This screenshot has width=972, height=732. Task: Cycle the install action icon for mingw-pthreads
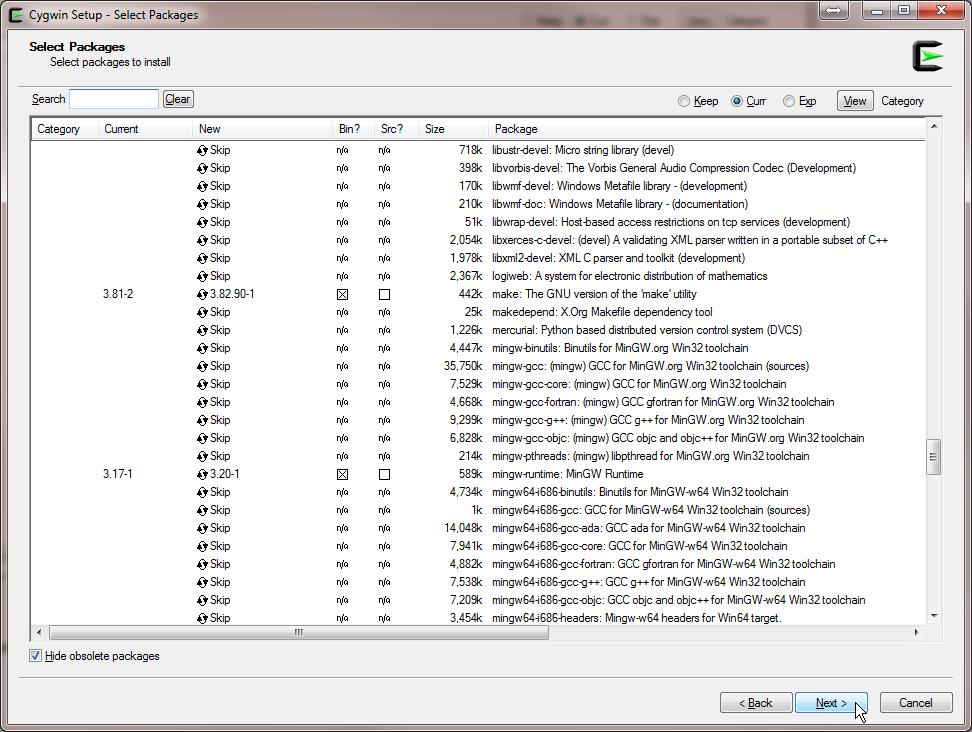click(202, 456)
